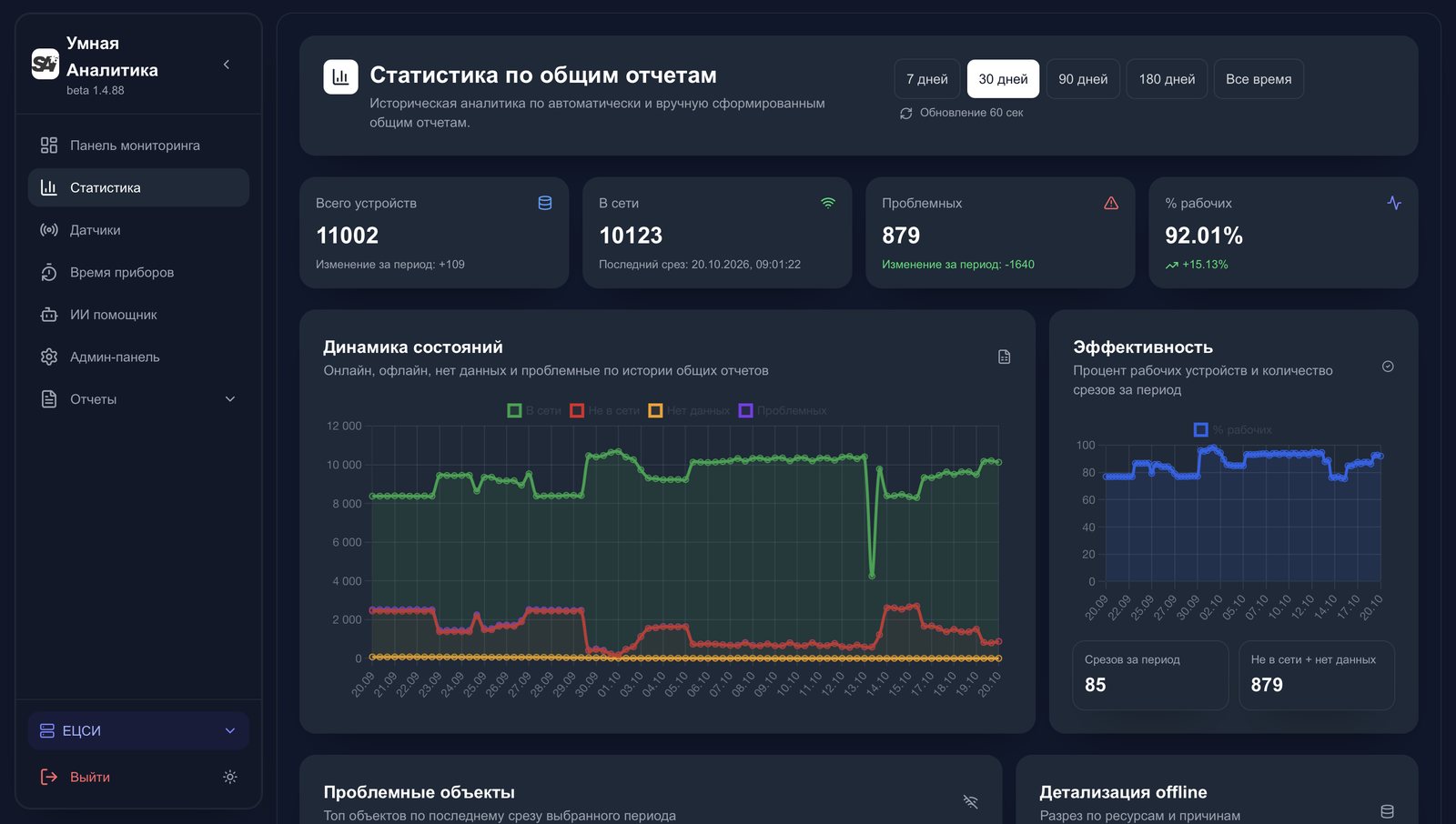Image resolution: width=1456 pixels, height=824 pixels.
Task: Click the Последний срез timestamp text
Action: click(700, 265)
